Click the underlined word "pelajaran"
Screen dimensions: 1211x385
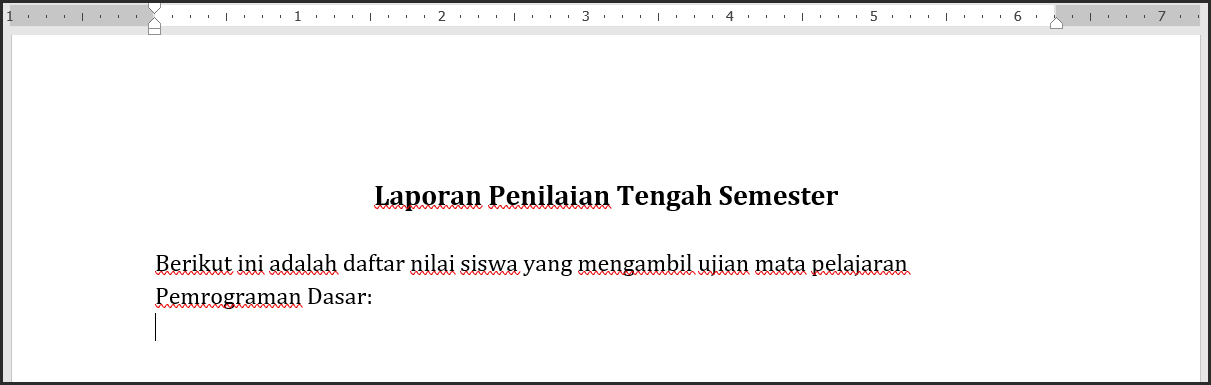[x=860, y=266]
